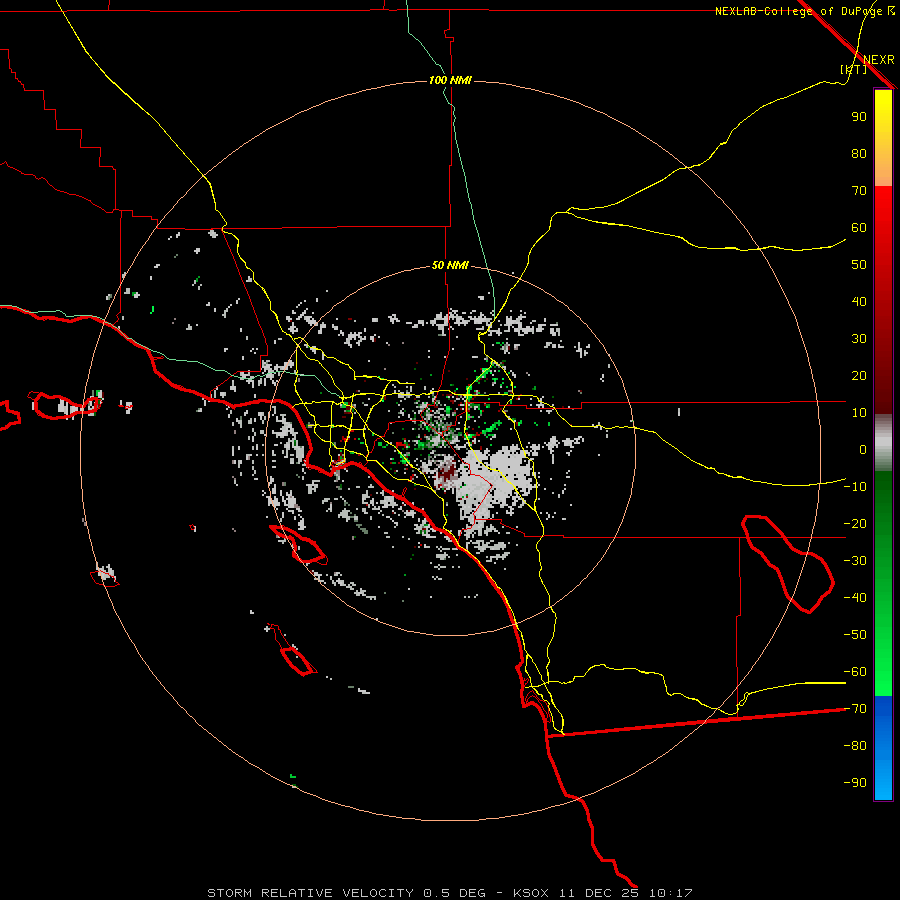
Task: Select the -50 value on velocity scale
Action: point(855,635)
